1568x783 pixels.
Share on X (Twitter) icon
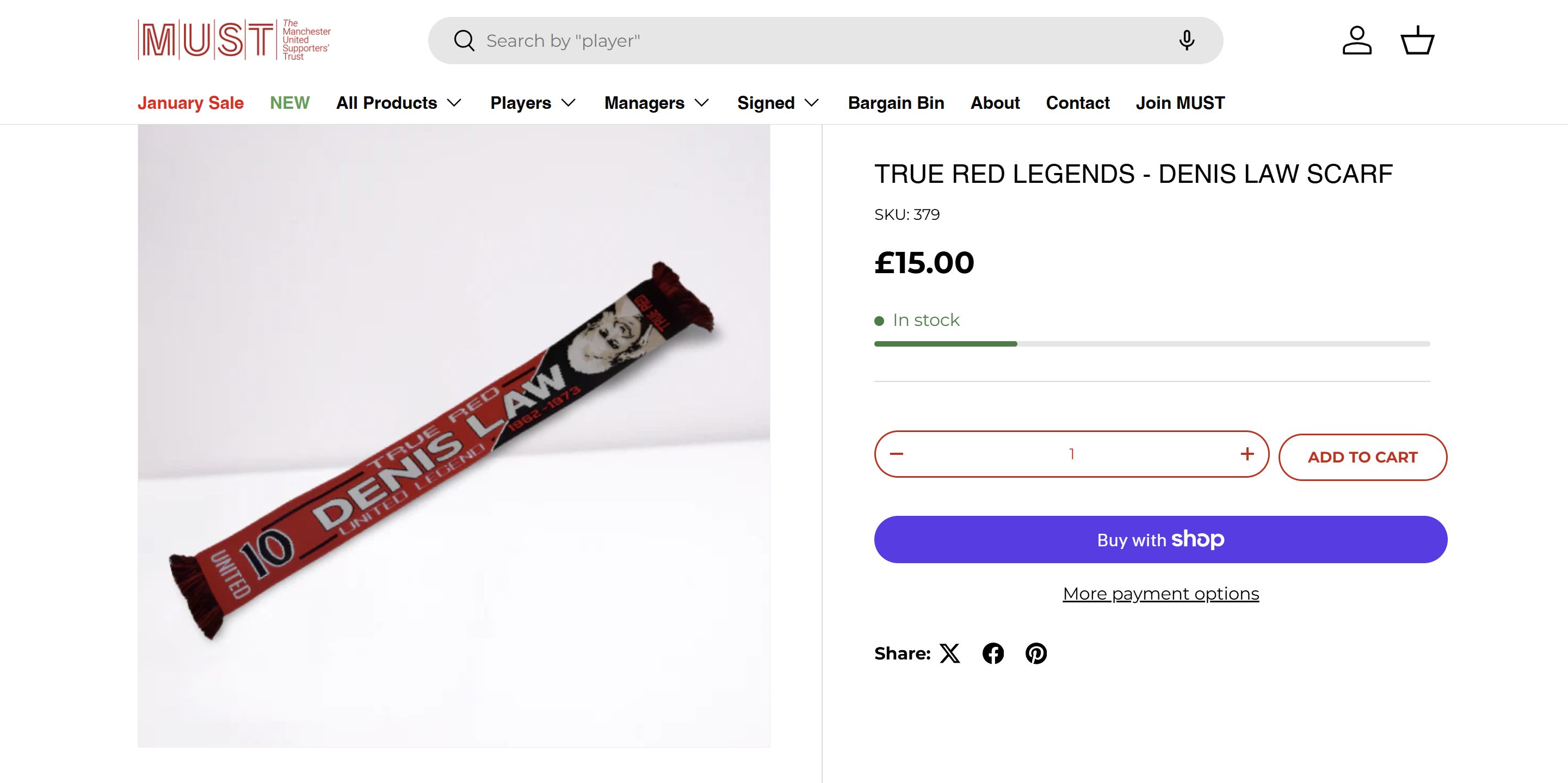pos(949,653)
